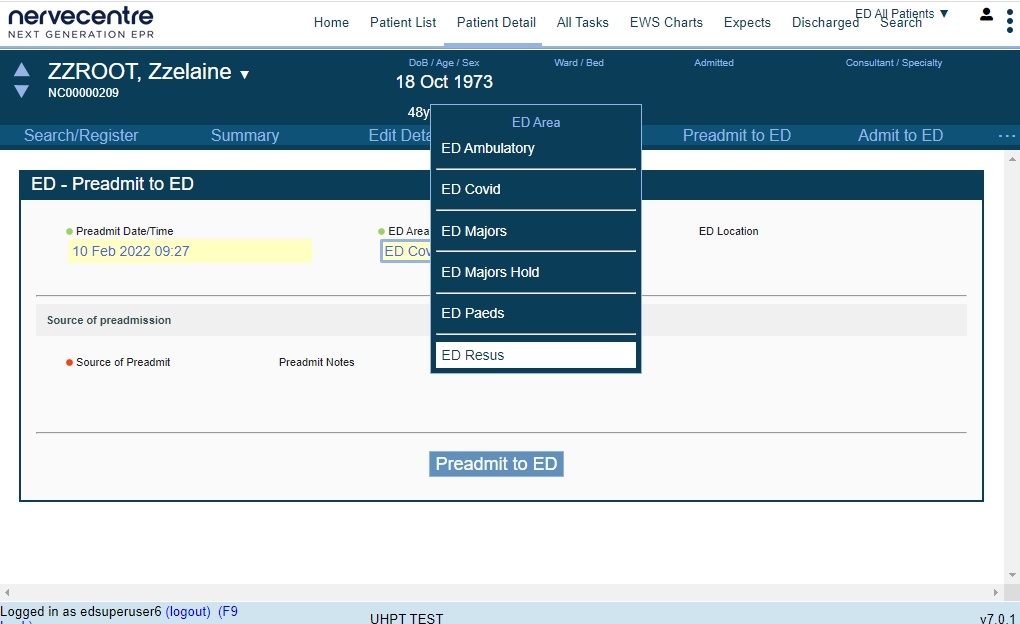Viewport: 1020px width, 624px height.
Task: Open the ED All Patients filter dropdown
Action: [902, 14]
